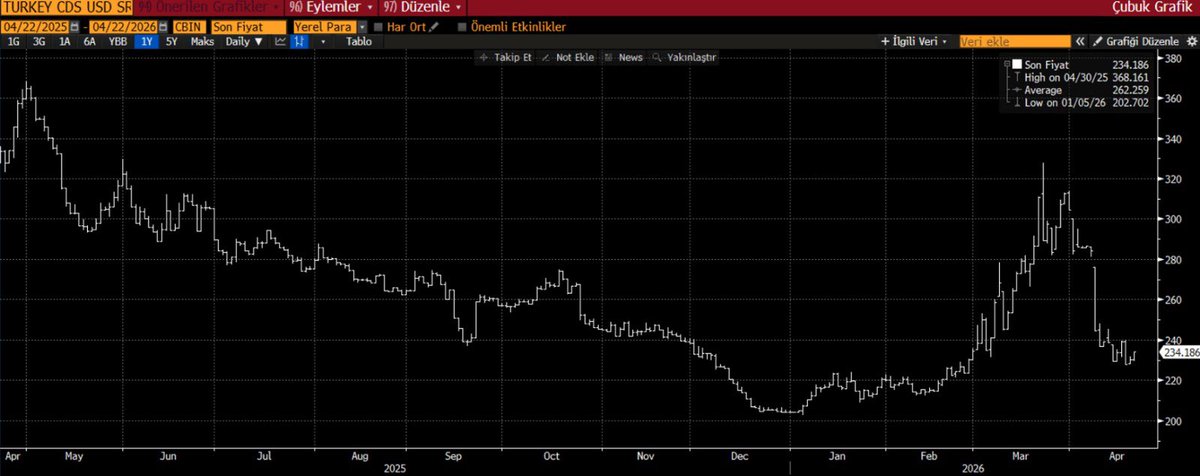Collapse the legend tree box icon
Viewport: 1200px width, 476px height.
tap(1006, 64)
